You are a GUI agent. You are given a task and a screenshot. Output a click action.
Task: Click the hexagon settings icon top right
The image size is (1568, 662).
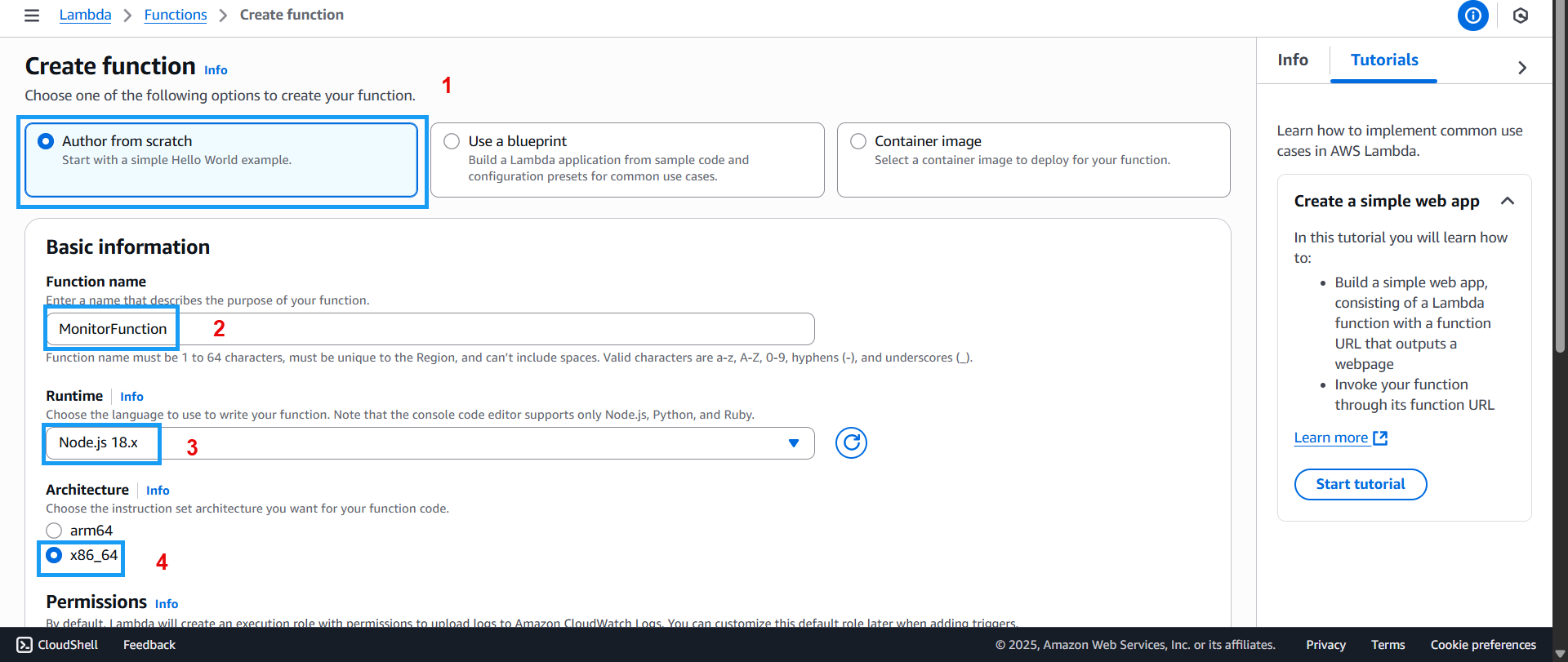(1520, 16)
